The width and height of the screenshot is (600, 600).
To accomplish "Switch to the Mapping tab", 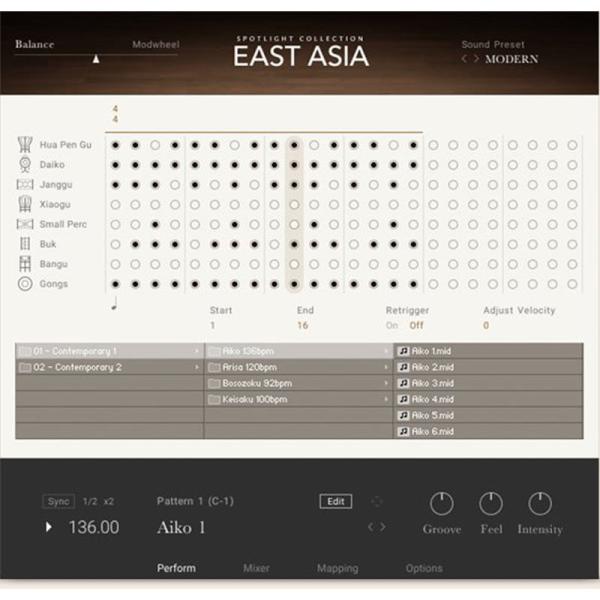I will (x=337, y=568).
